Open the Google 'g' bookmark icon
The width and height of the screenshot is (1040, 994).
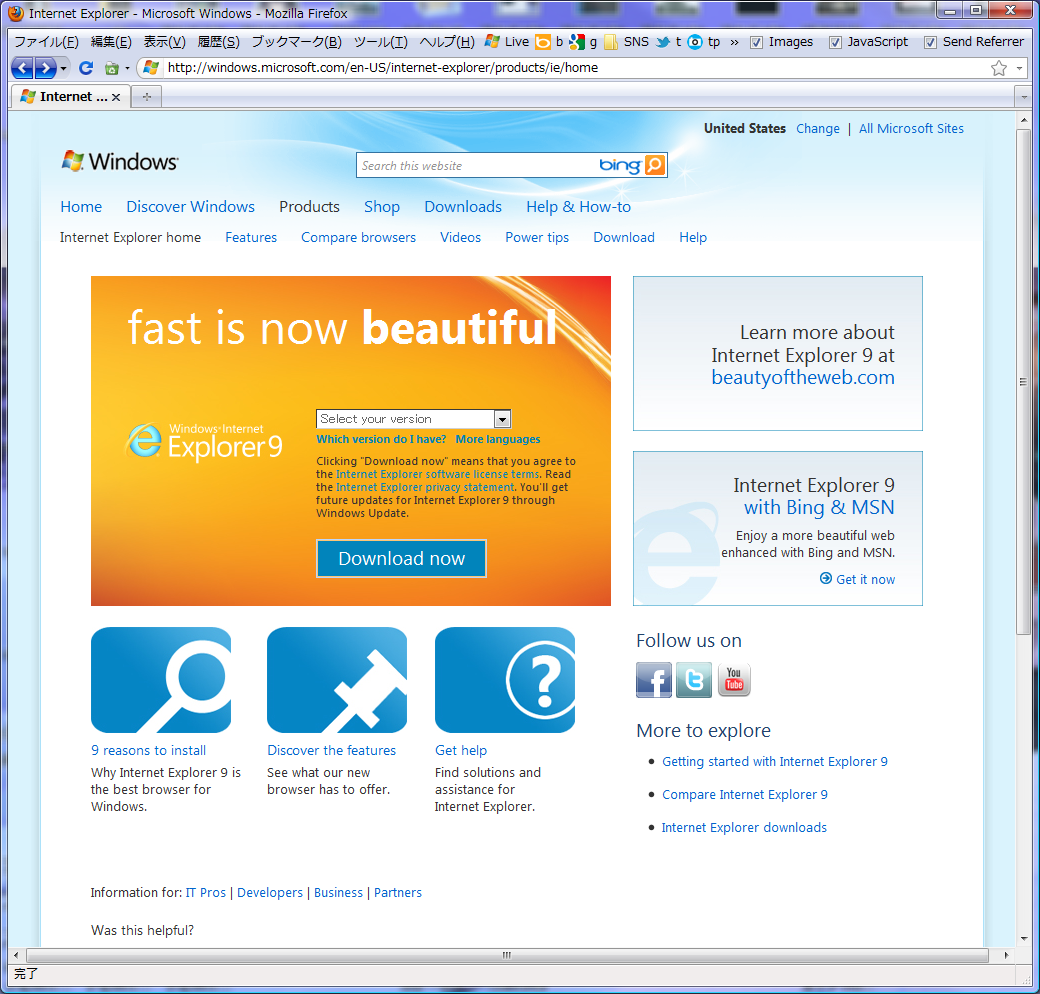click(583, 42)
